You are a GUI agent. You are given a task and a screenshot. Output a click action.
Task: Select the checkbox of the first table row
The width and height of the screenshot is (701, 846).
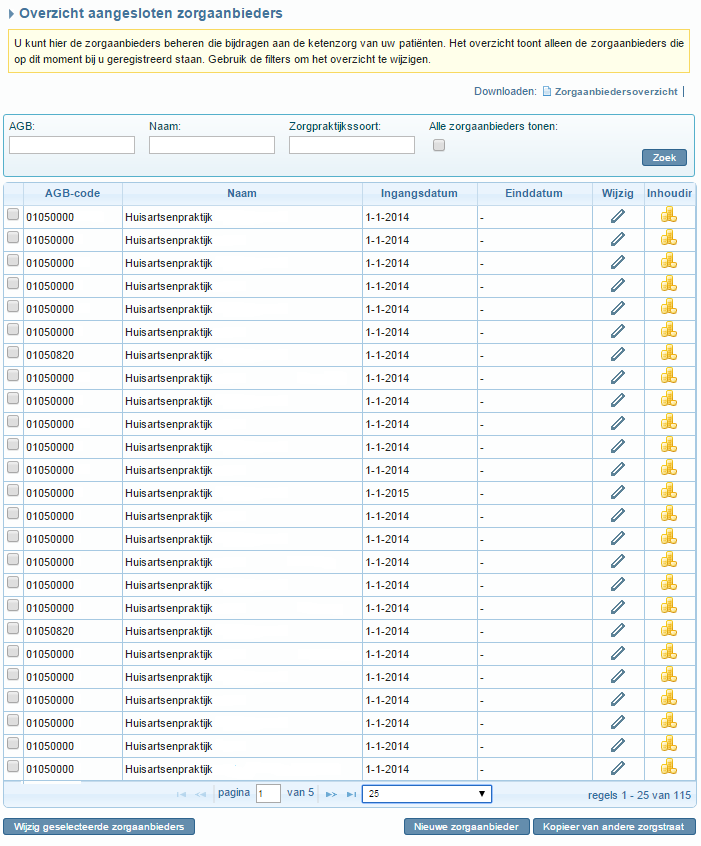coord(13,215)
